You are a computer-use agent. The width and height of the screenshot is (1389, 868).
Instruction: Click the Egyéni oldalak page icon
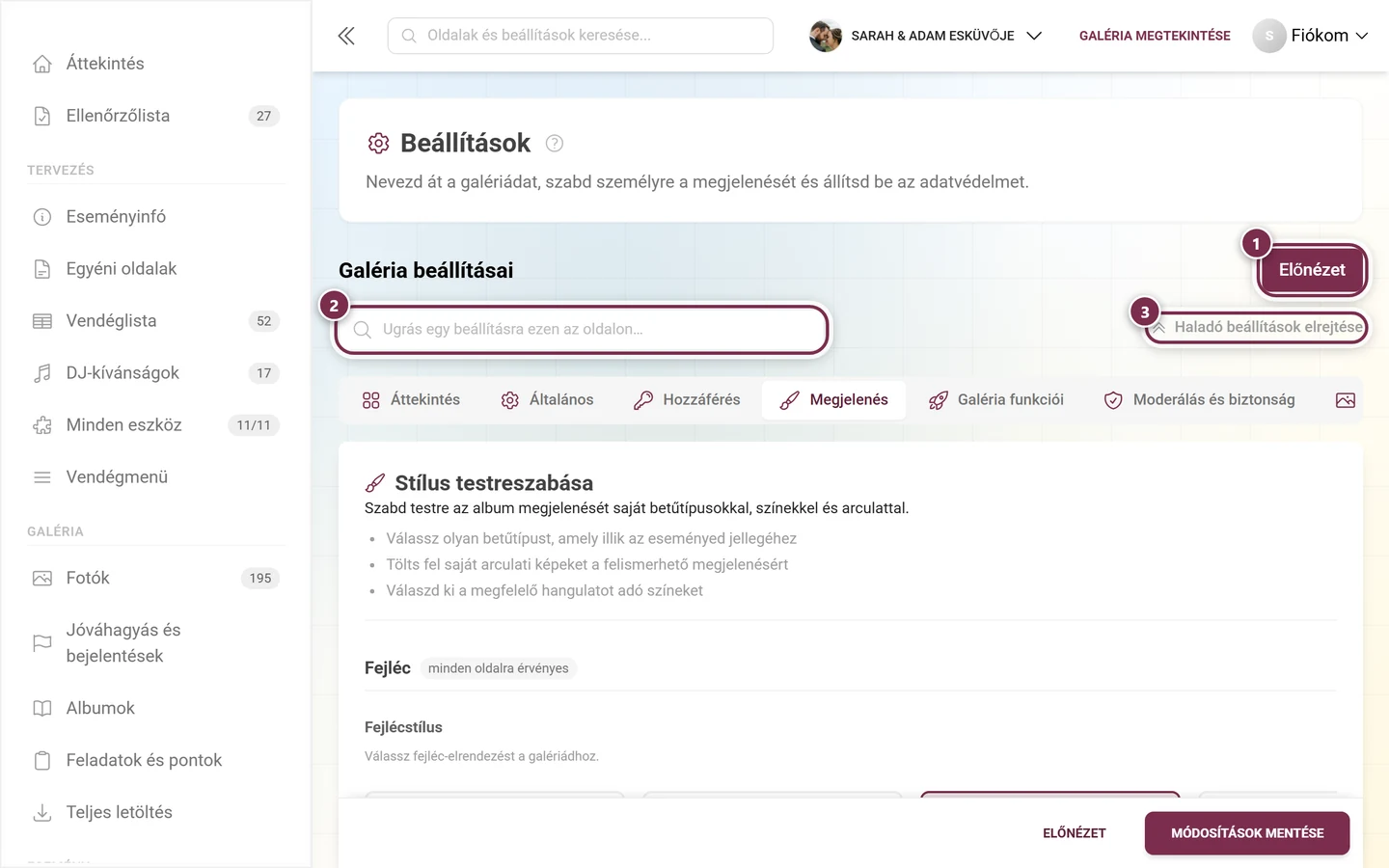click(42, 269)
